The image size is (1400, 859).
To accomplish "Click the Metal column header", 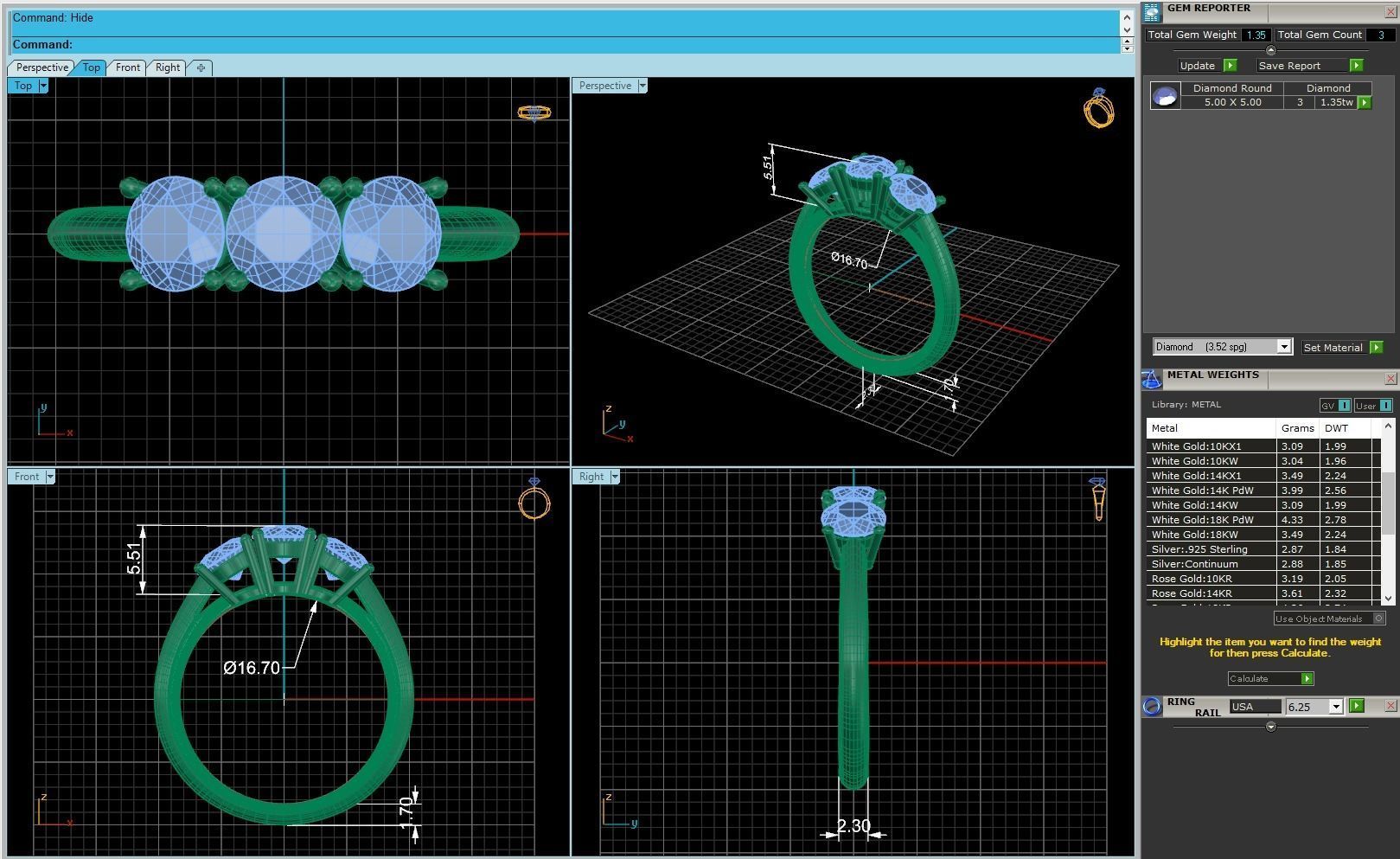I will pyautogui.click(x=1211, y=428).
